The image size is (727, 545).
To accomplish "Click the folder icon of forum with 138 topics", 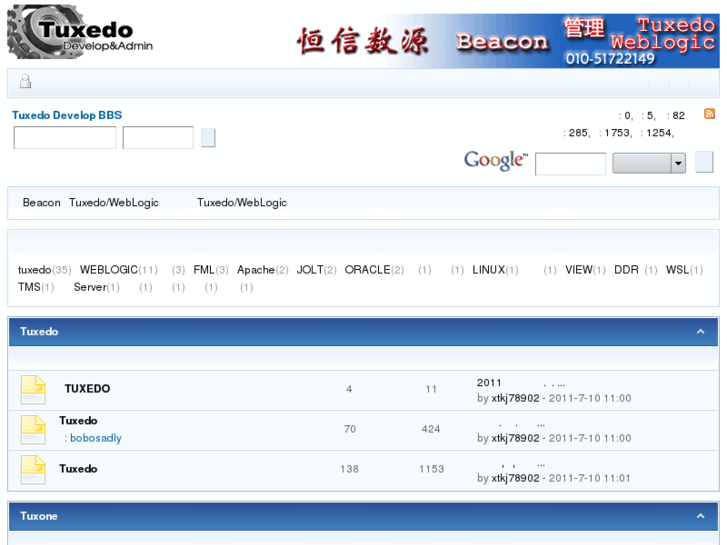I will pyautogui.click(x=33, y=469).
